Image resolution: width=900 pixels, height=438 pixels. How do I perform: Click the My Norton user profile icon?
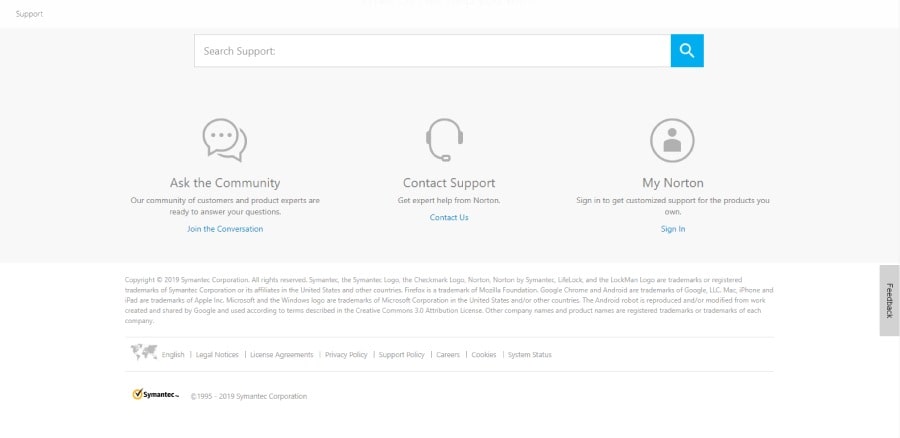tap(672, 140)
